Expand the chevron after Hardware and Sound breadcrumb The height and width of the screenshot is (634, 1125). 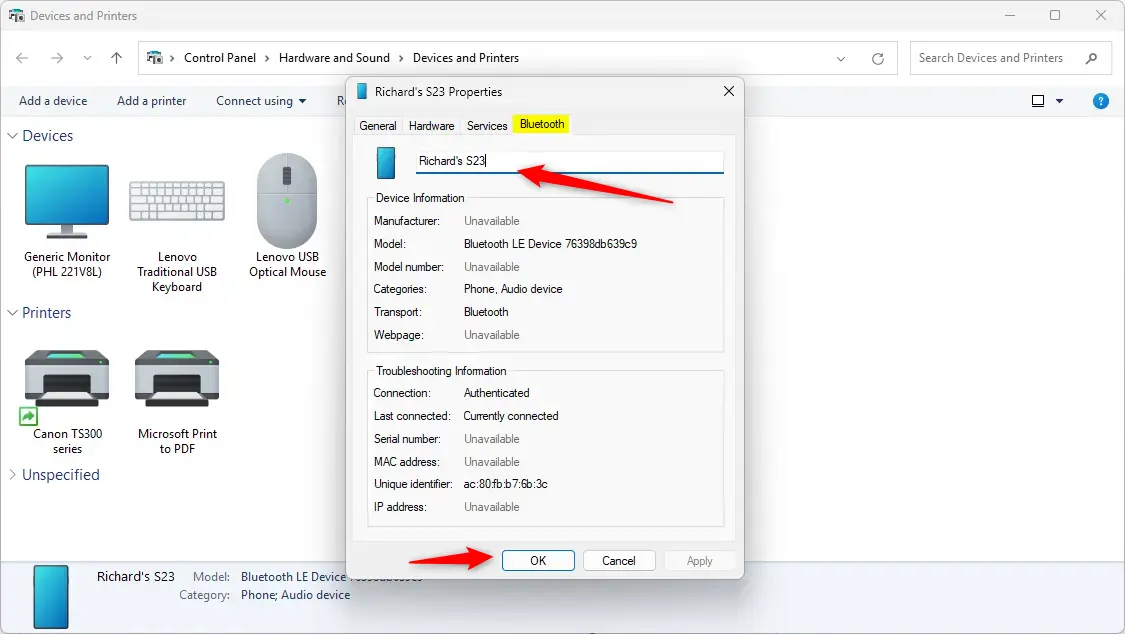[401, 58]
